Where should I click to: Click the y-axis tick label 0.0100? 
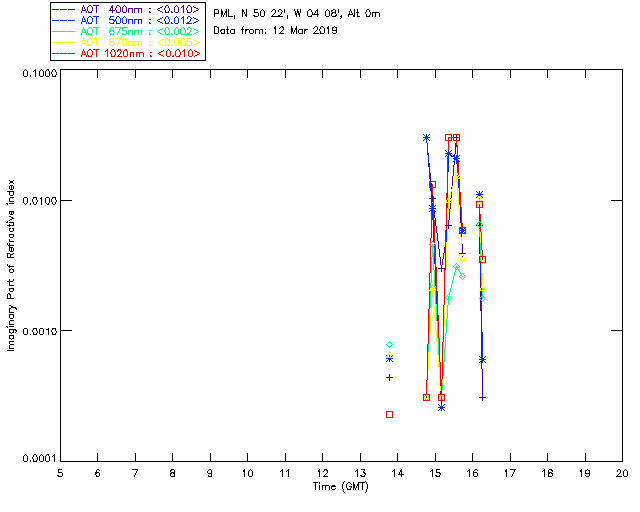[40, 201]
